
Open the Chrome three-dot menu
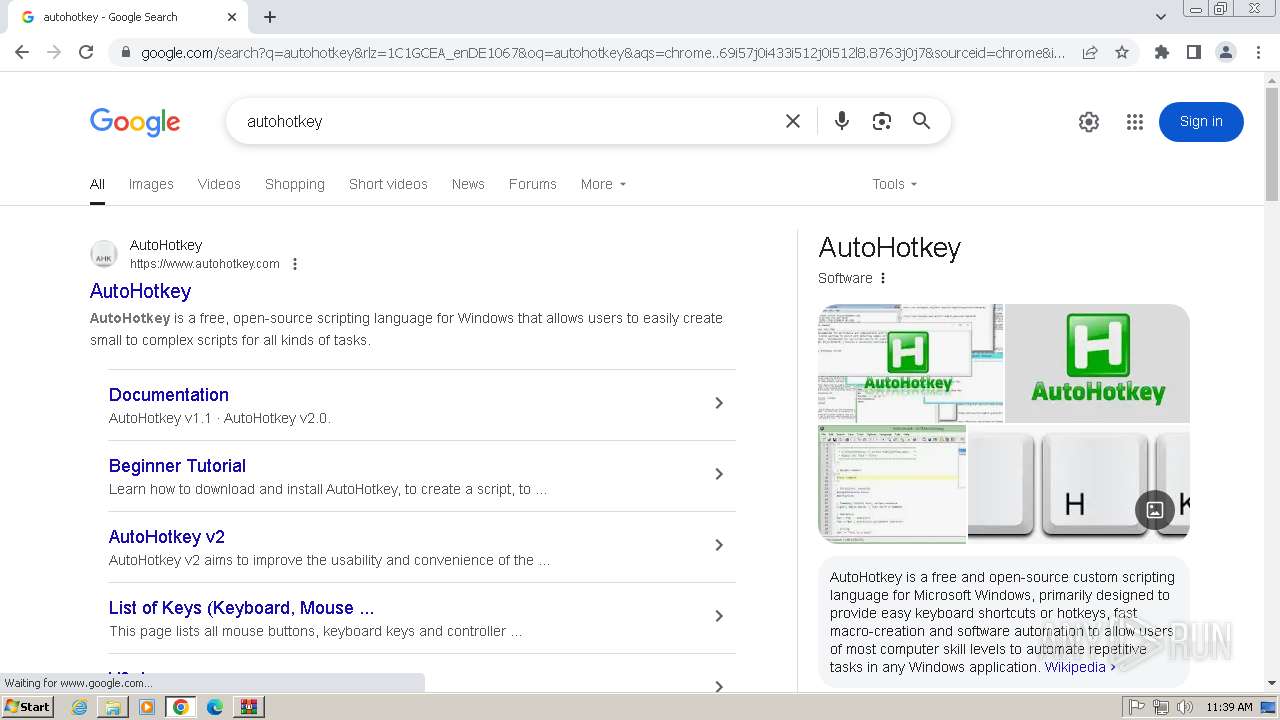[1258, 52]
